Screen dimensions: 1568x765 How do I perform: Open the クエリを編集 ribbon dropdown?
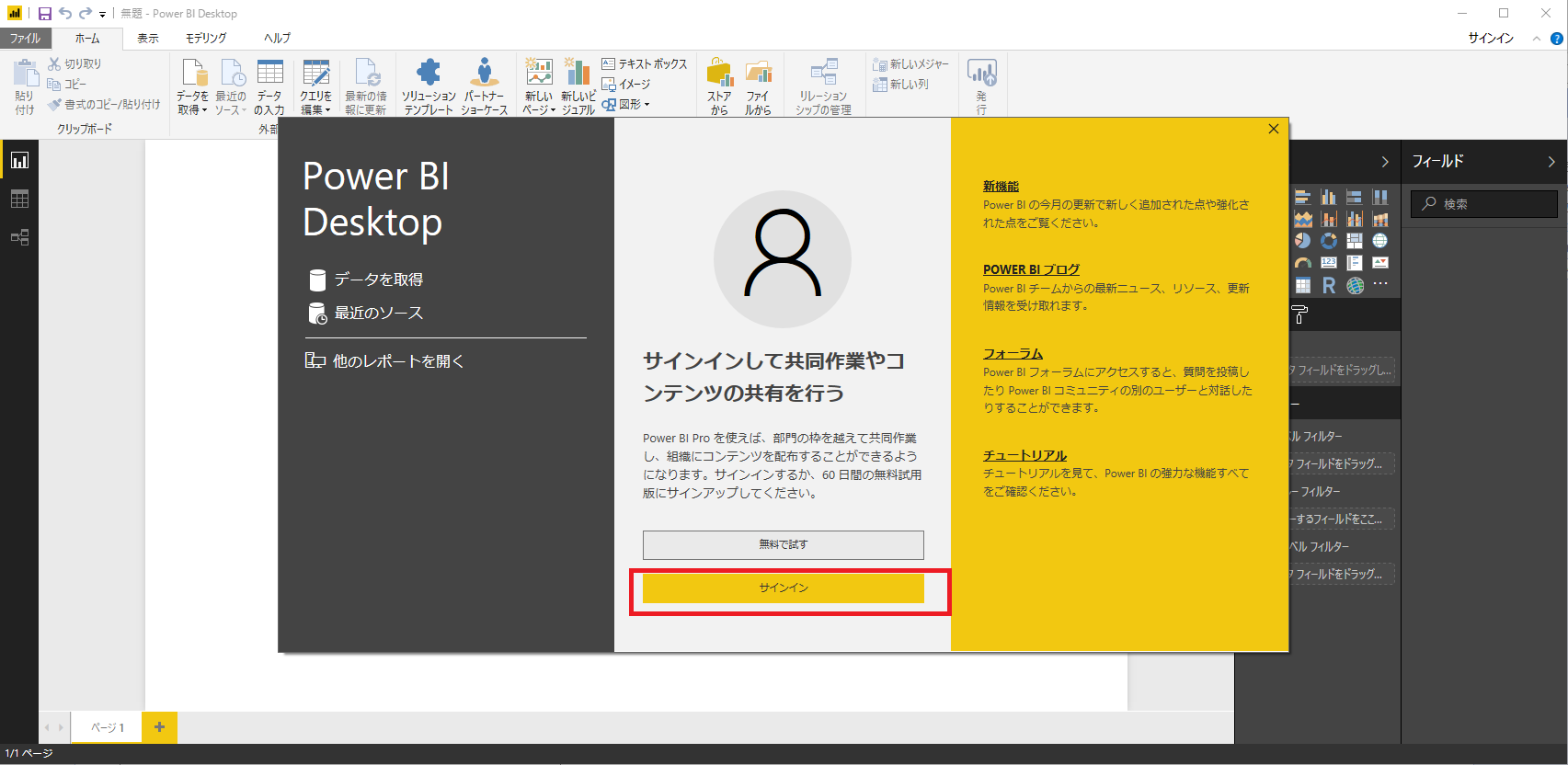pos(315,86)
